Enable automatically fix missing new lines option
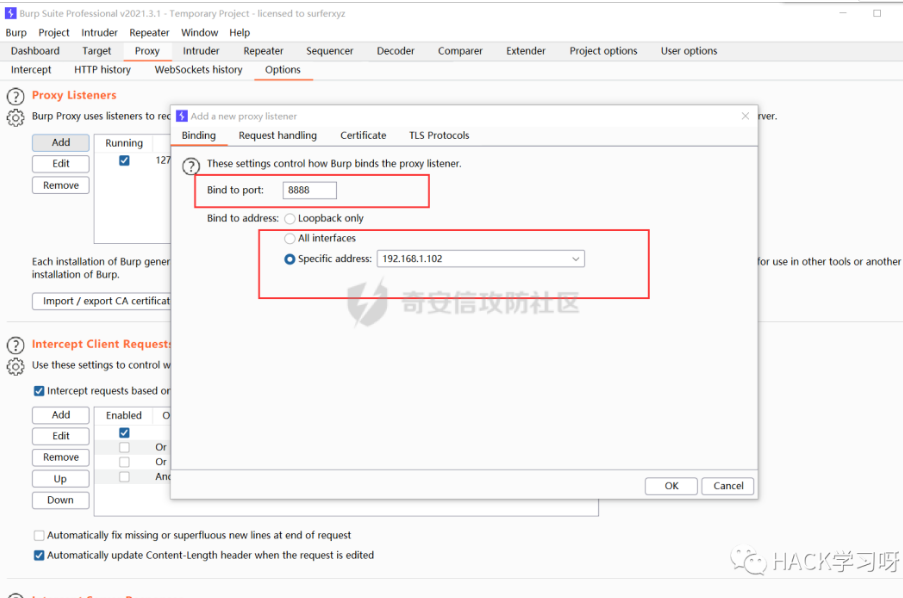This screenshot has height=598, width=903. tap(39, 536)
